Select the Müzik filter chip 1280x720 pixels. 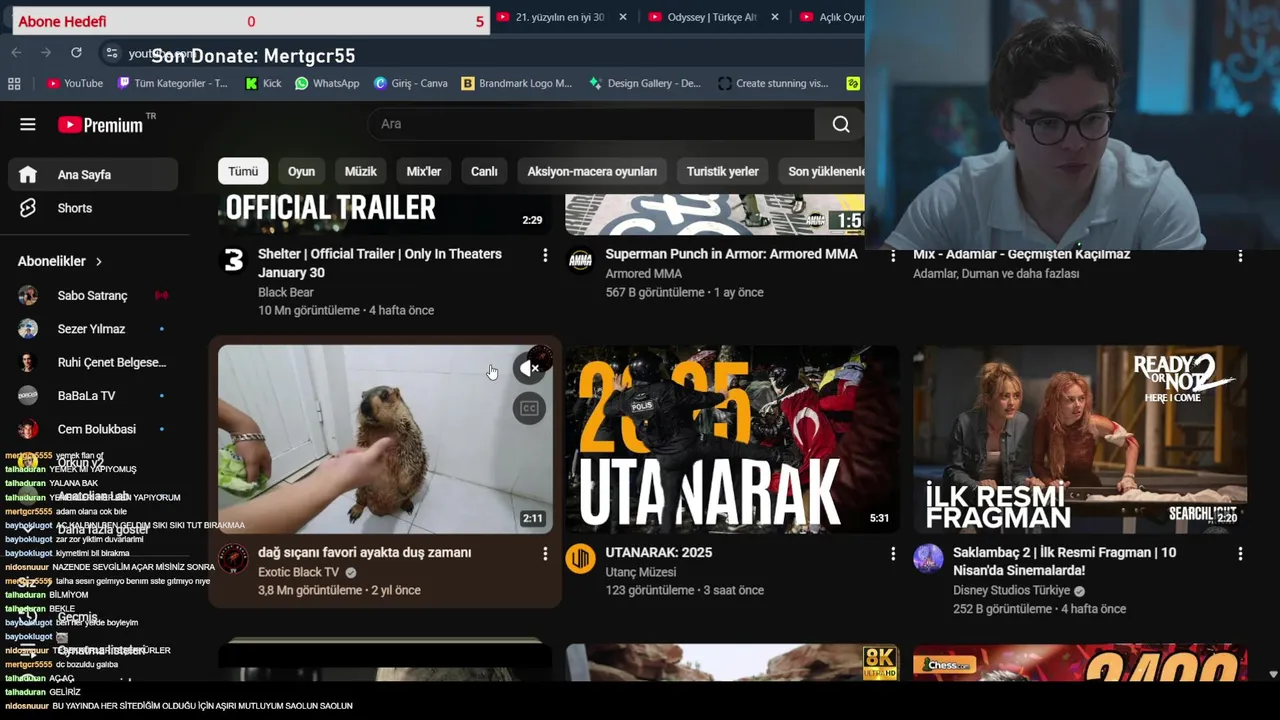click(x=361, y=171)
